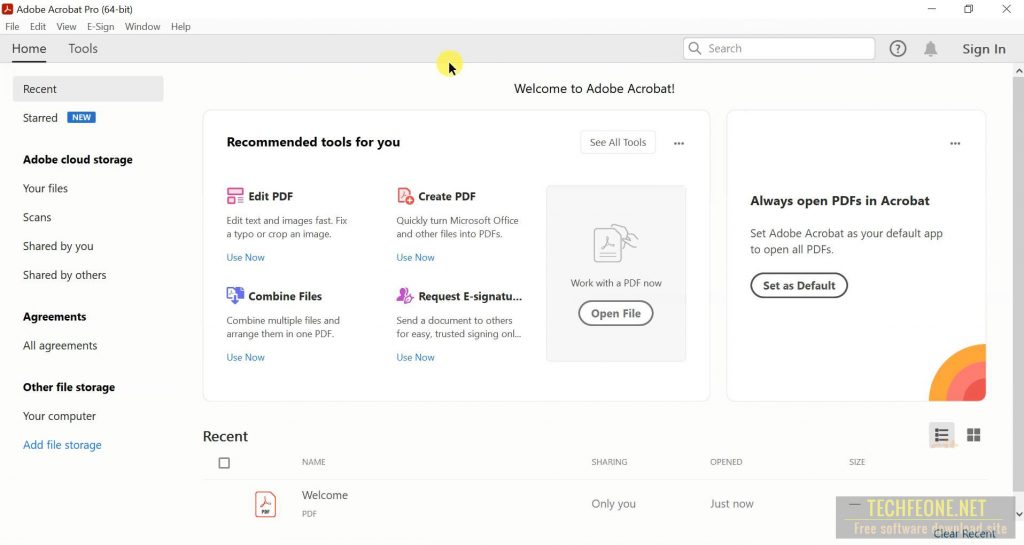This screenshot has height=545, width=1024.
Task: Click the Work with a PDF illustration
Action: click(615, 243)
